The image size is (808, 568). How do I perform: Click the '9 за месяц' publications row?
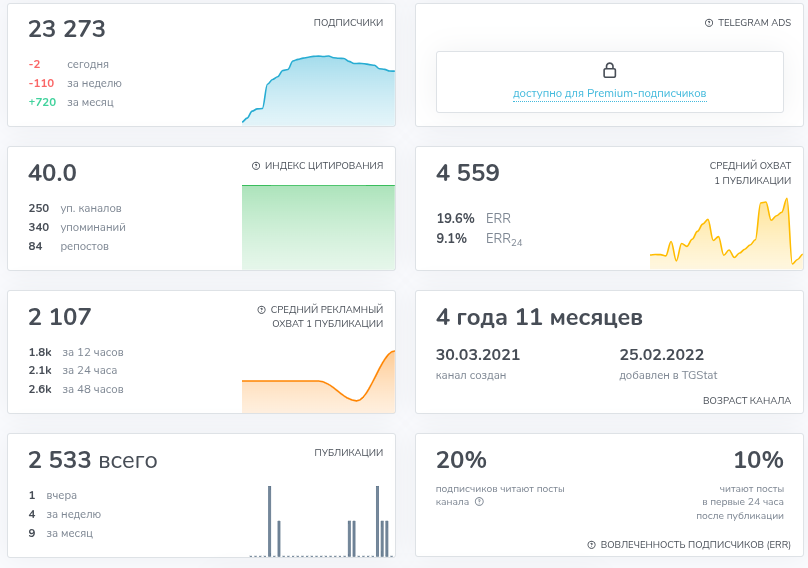(x=61, y=533)
